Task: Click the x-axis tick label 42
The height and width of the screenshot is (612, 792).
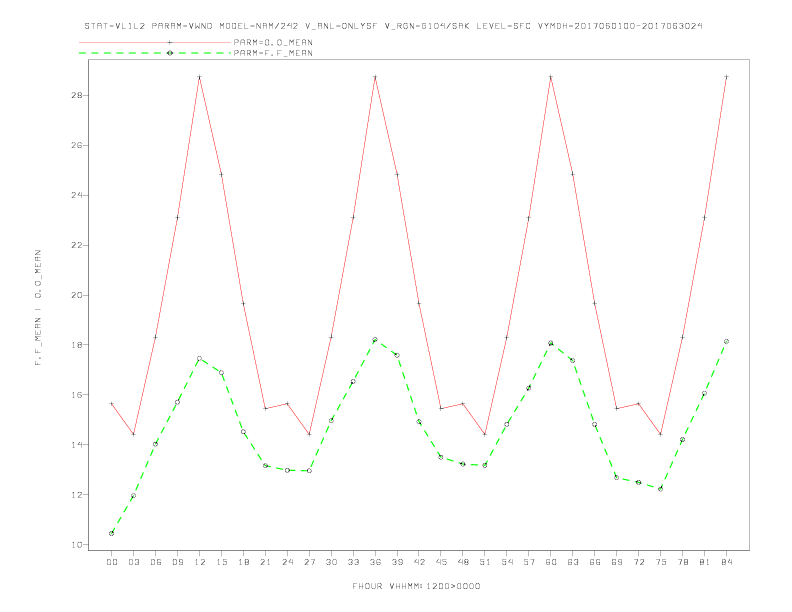Action: click(419, 562)
